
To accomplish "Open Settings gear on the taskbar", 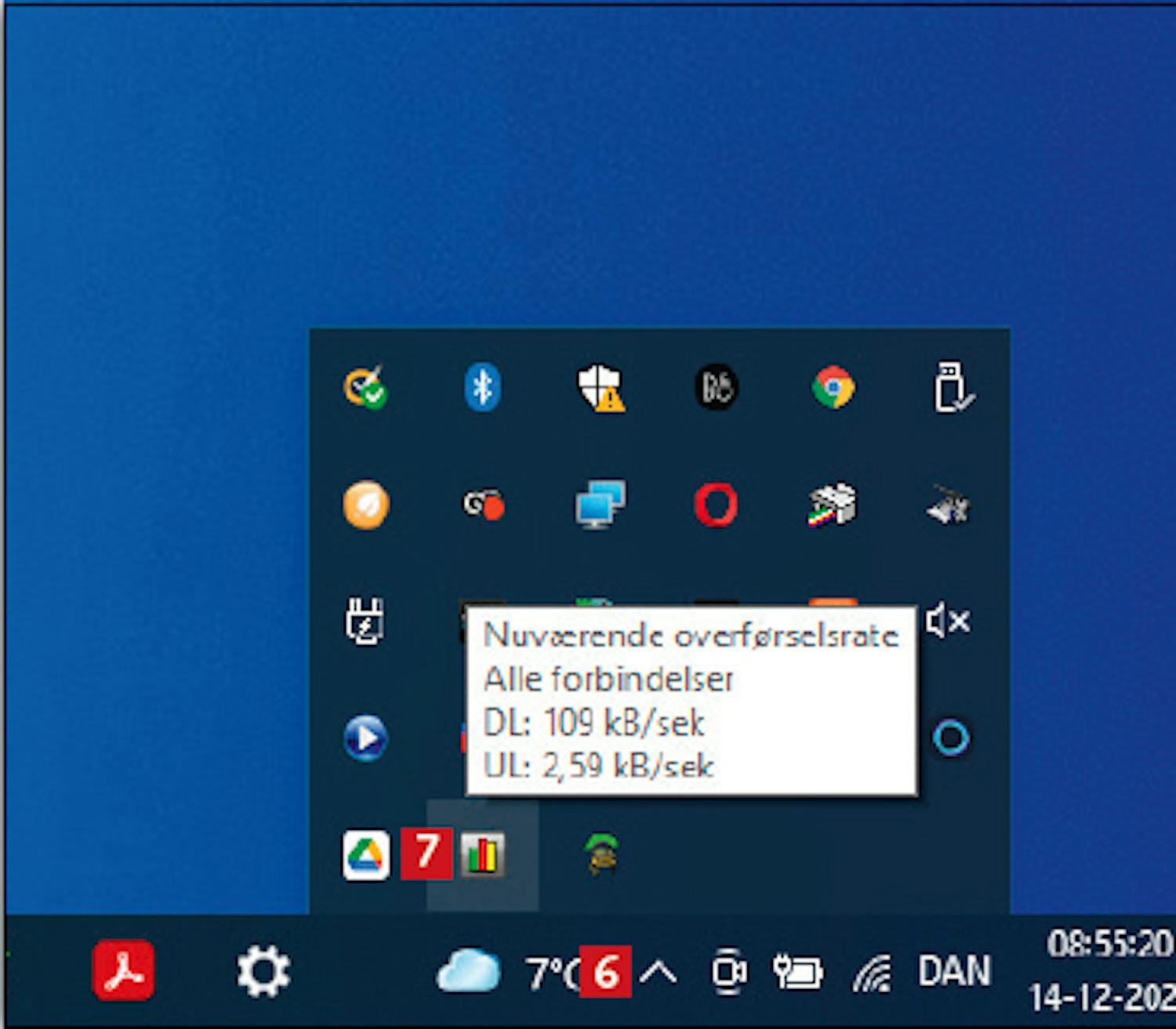I will point(263,971).
